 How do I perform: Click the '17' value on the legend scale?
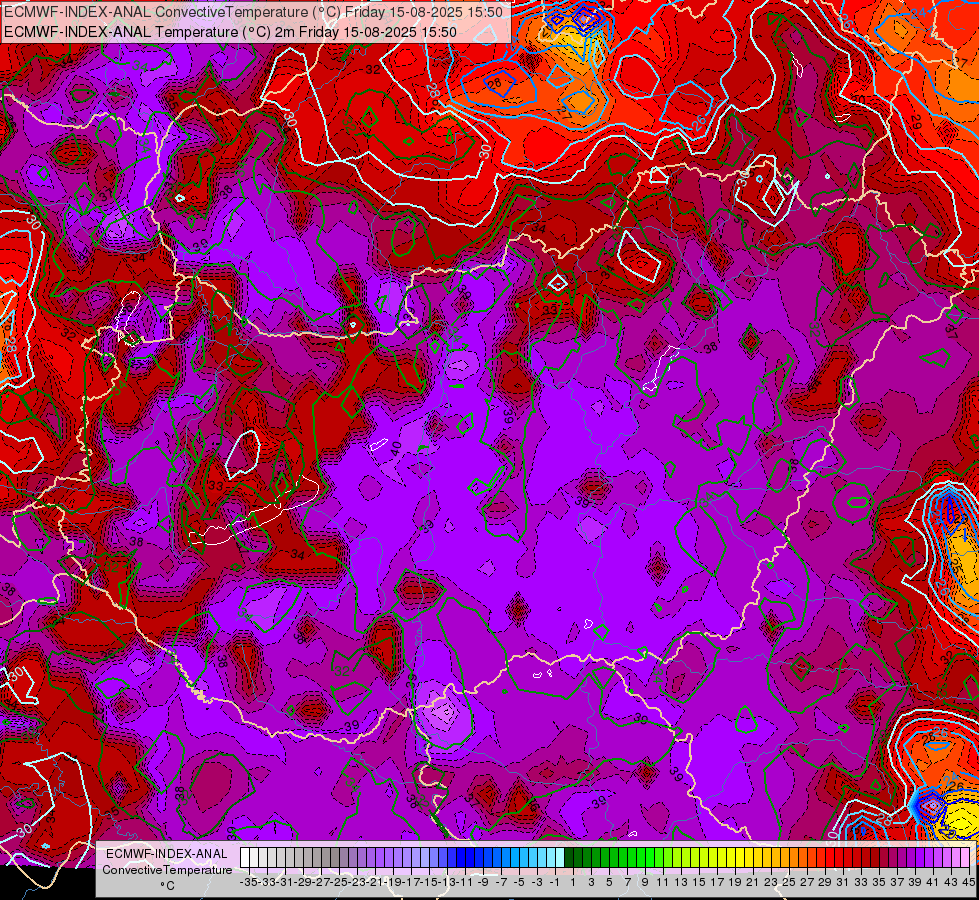pyautogui.click(x=717, y=882)
